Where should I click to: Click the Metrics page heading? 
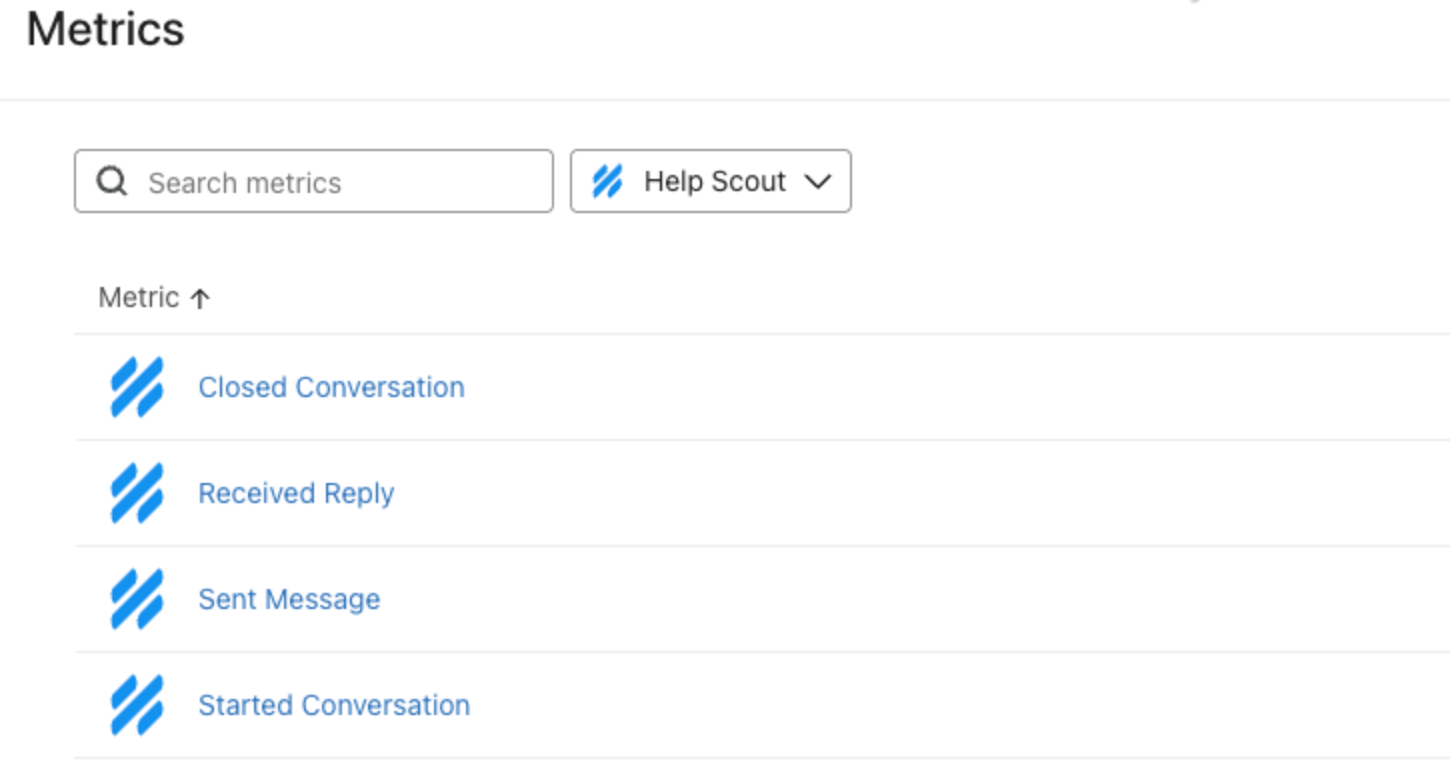105,29
